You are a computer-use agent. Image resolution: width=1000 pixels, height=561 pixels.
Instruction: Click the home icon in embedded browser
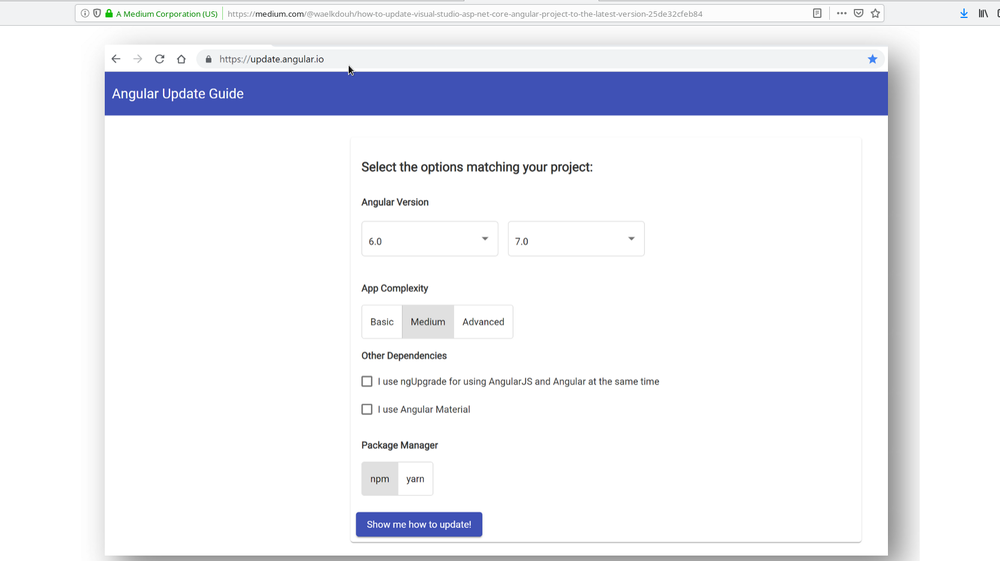coord(181,59)
